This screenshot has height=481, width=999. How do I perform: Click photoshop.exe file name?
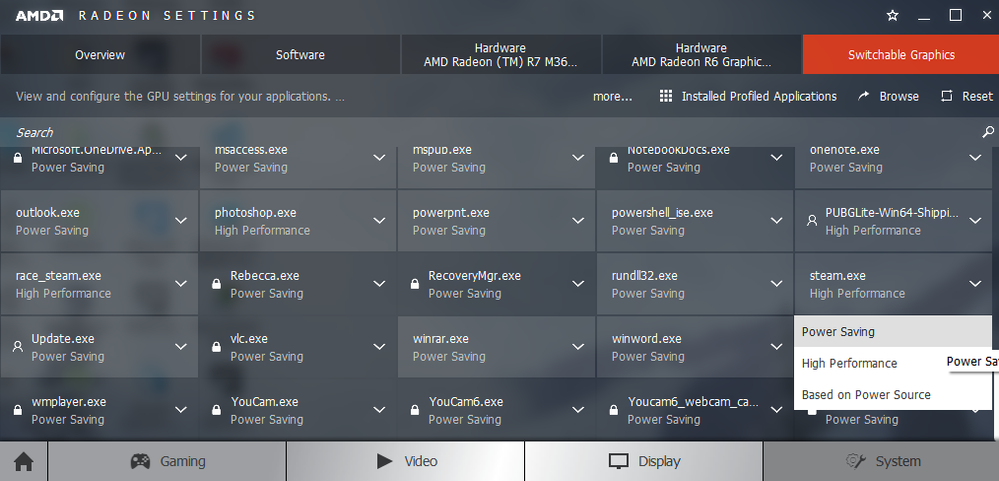[x=255, y=213]
